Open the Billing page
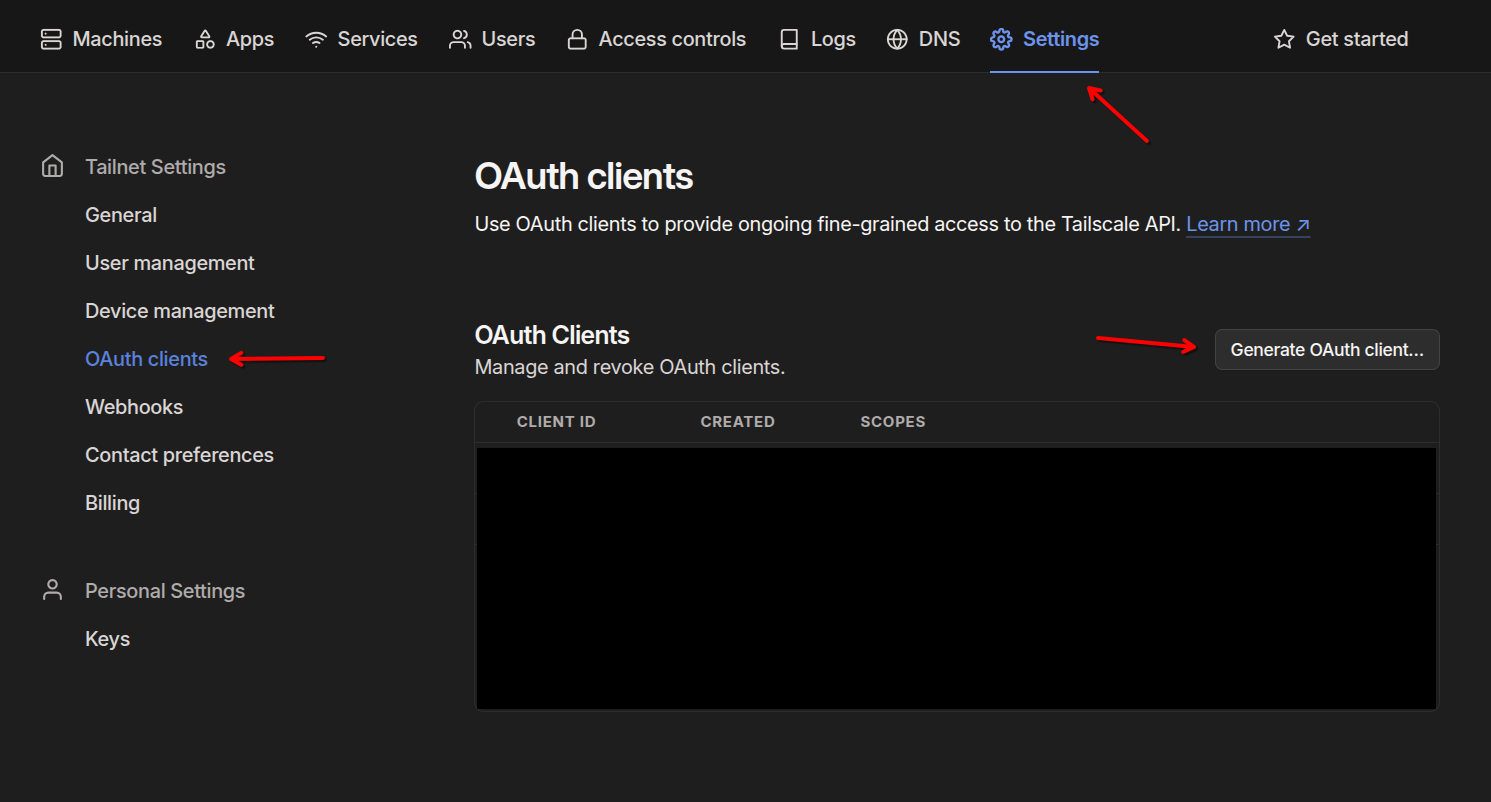Screen dimensions: 1491x802 (x=112, y=503)
